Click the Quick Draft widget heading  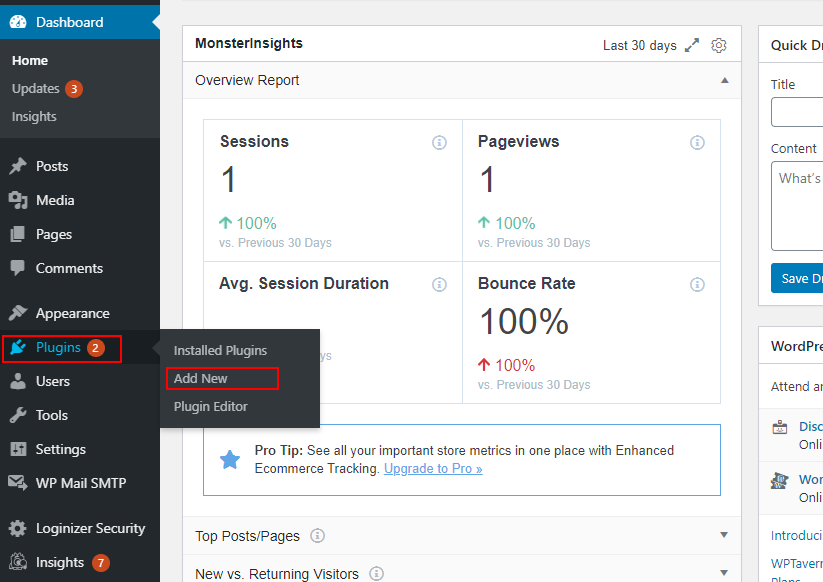tap(796, 45)
